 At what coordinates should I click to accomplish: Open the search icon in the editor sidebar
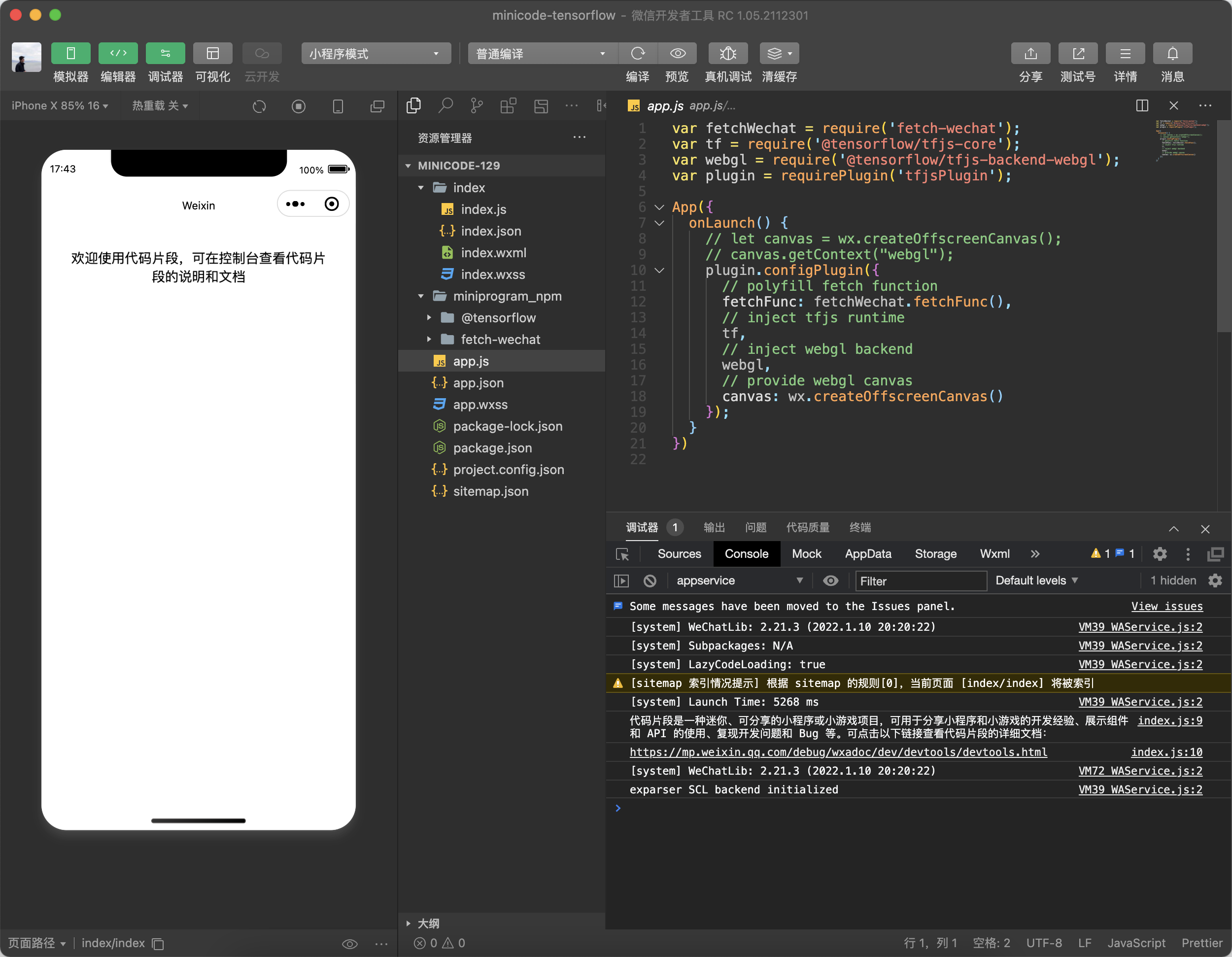point(445,105)
